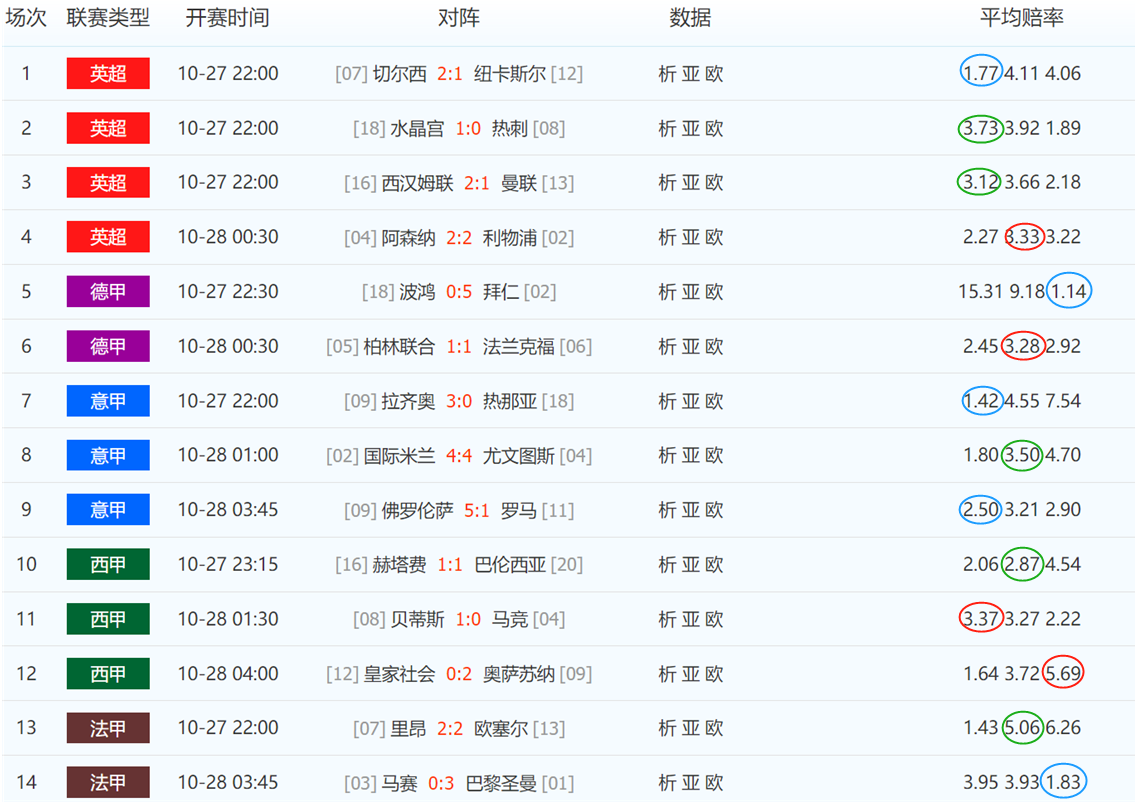
Task: Click the 切尔西 team name
Action: 400,73
